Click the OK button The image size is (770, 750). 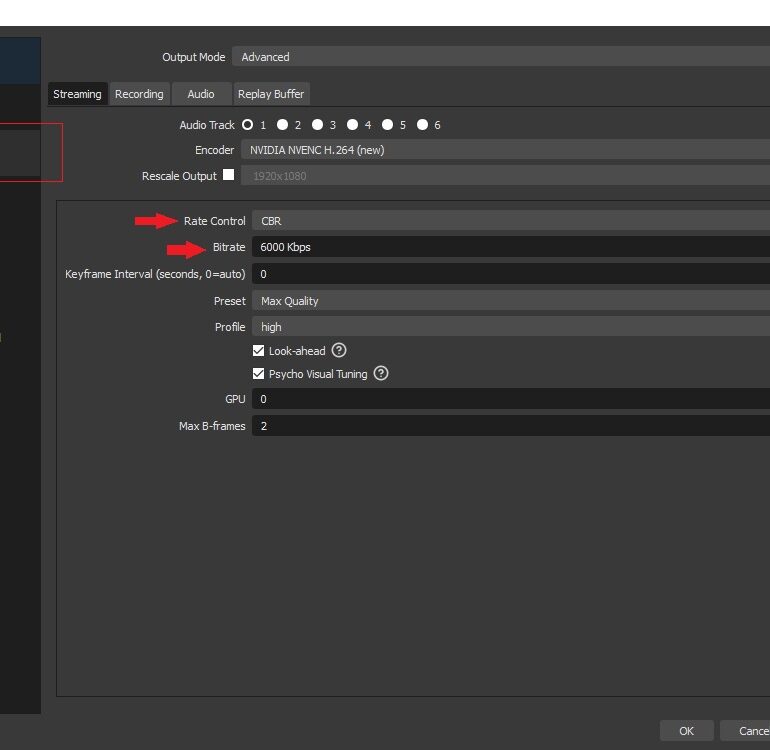[x=687, y=731]
